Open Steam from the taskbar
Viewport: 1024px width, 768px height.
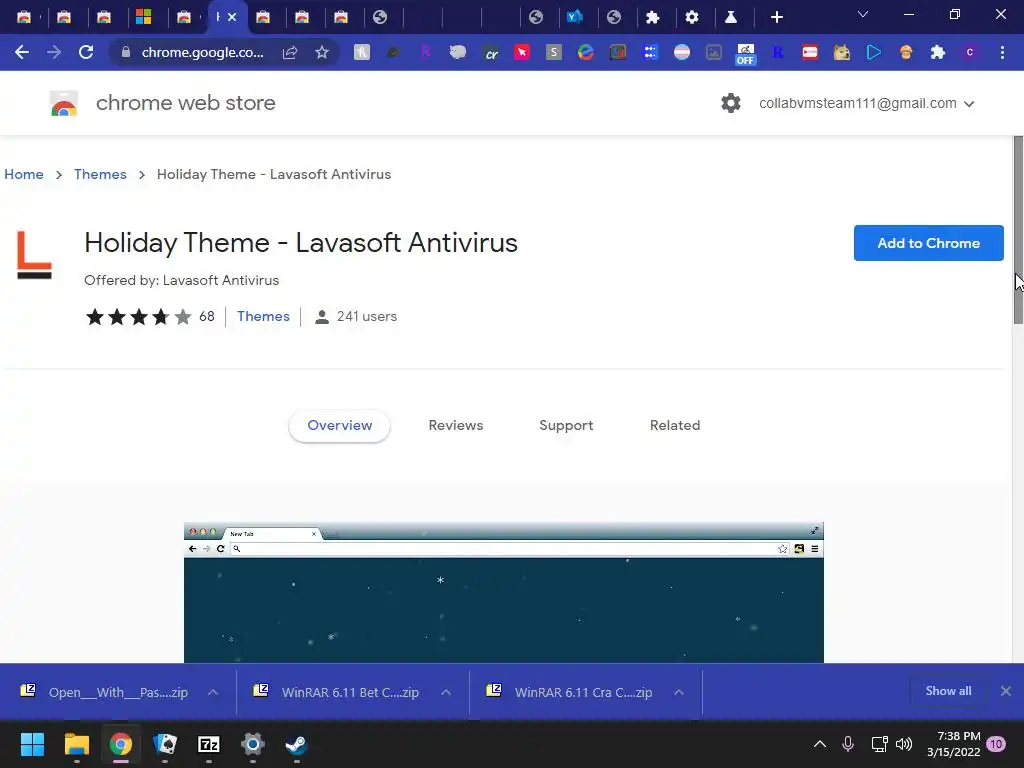pyautogui.click(x=296, y=744)
